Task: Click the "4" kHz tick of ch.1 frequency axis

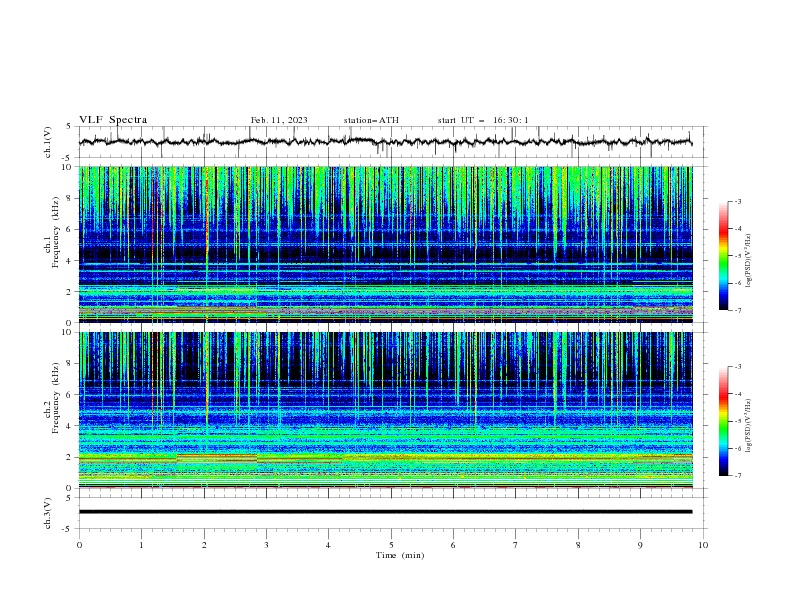Action: click(69, 261)
